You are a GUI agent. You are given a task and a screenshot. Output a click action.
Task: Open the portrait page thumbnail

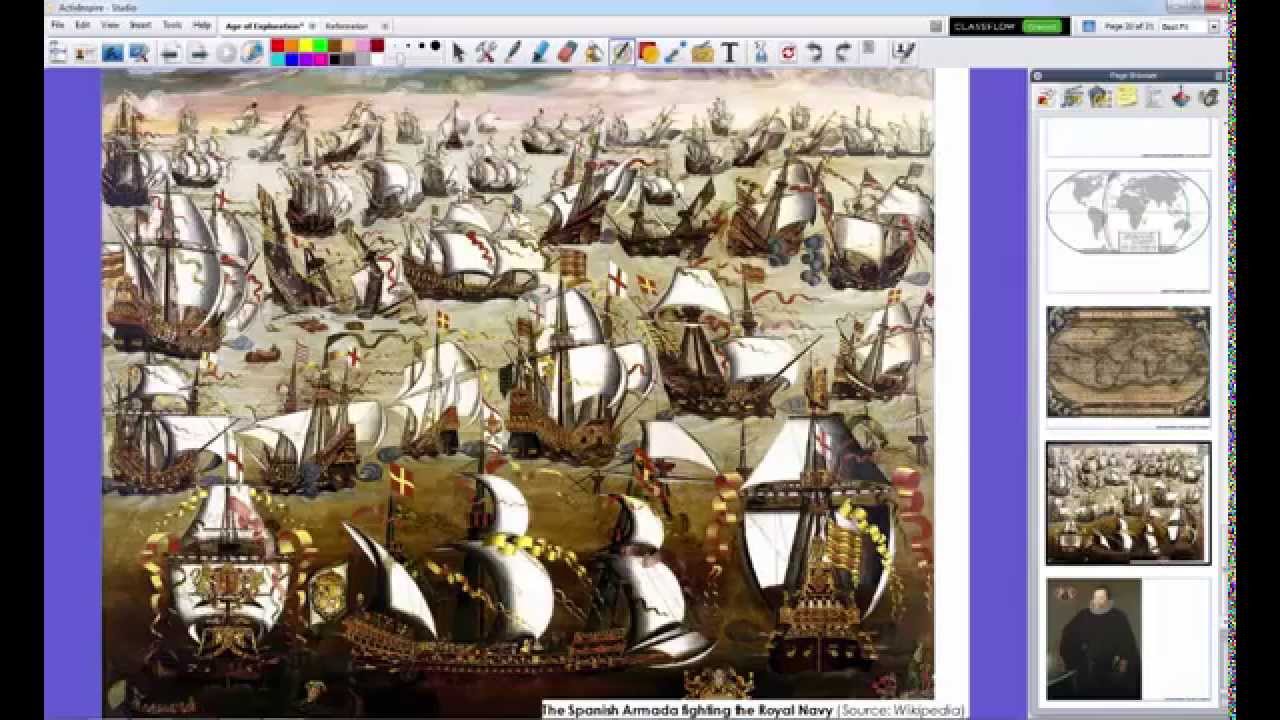tap(1128, 639)
